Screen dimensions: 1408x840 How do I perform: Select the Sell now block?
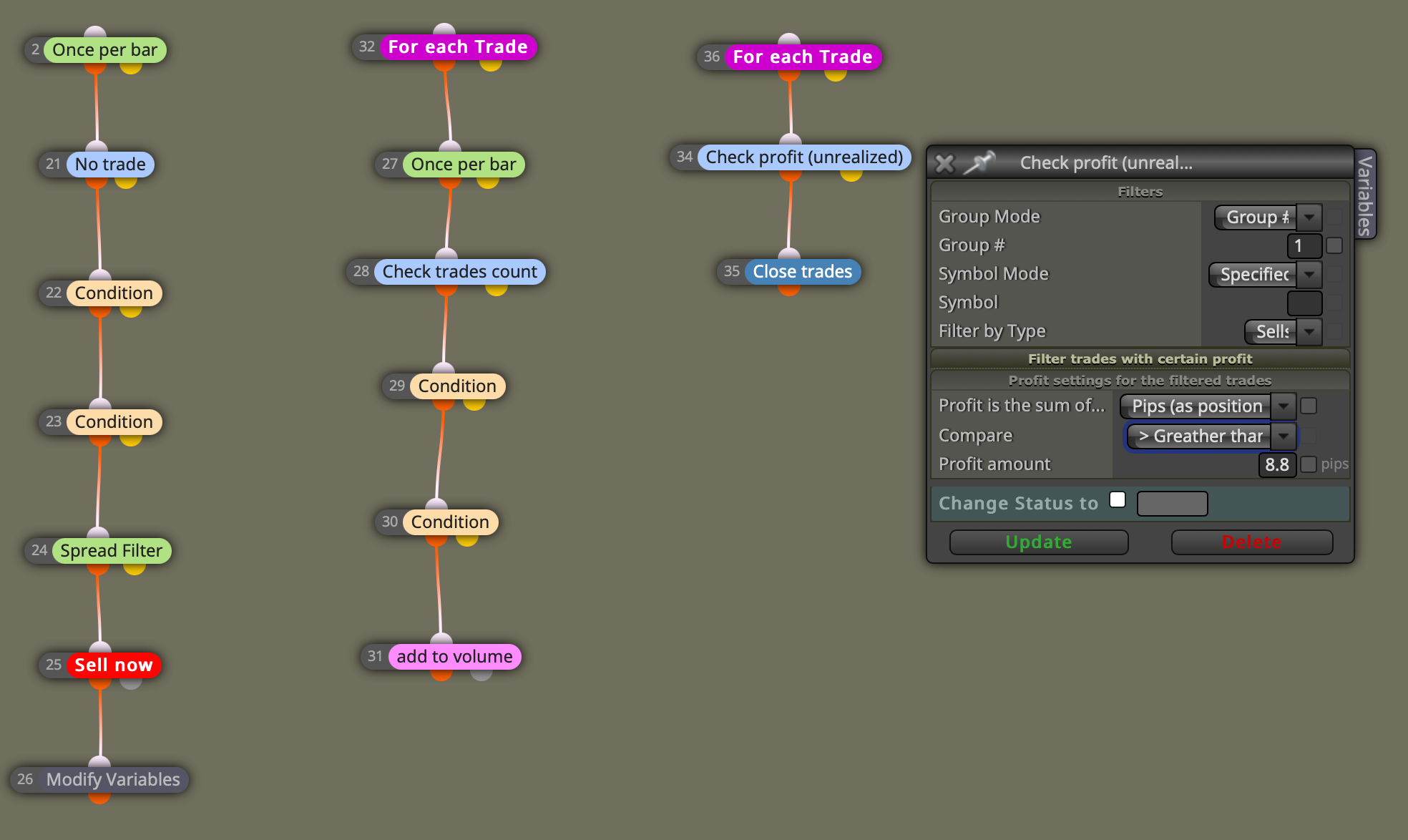tap(114, 665)
